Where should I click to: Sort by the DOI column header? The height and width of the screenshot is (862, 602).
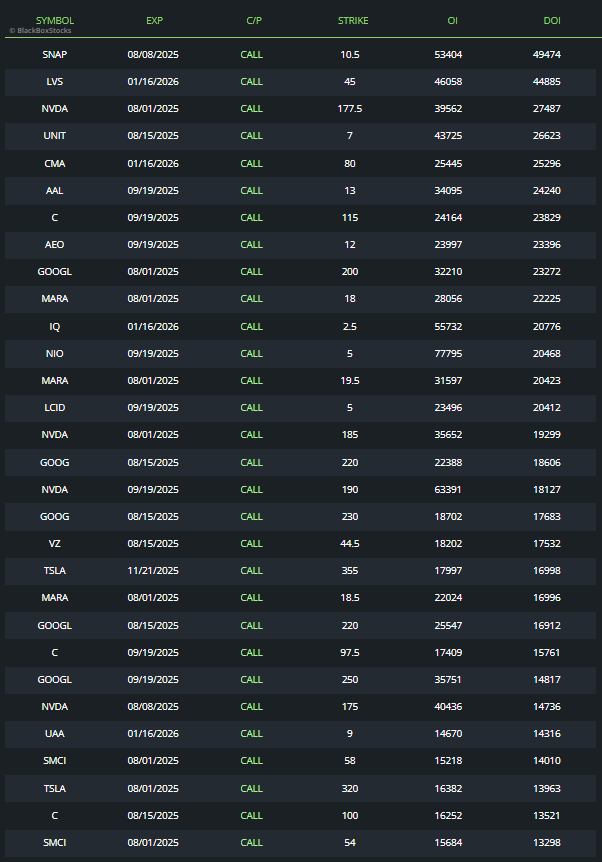pyautogui.click(x=552, y=20)
